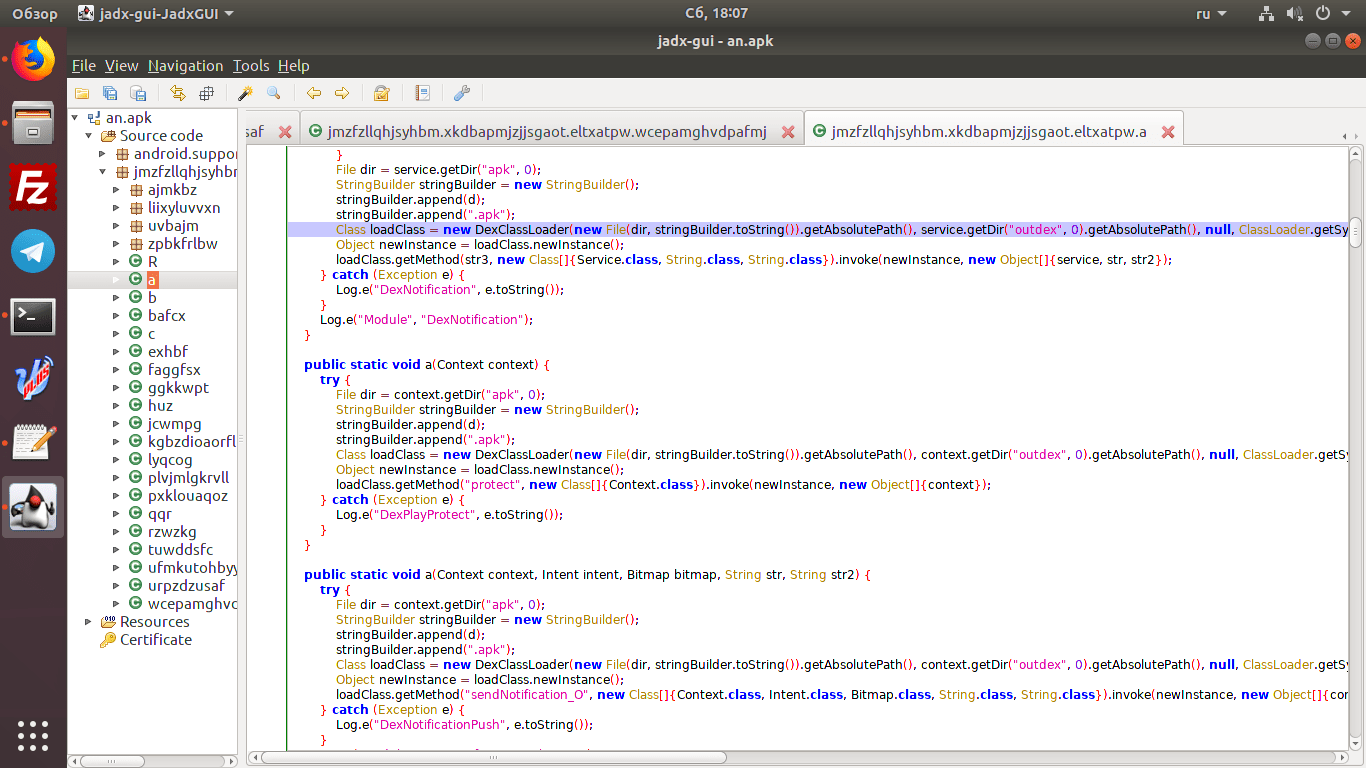Toggle the deobfuscation padlock button

tap(381, 93)
